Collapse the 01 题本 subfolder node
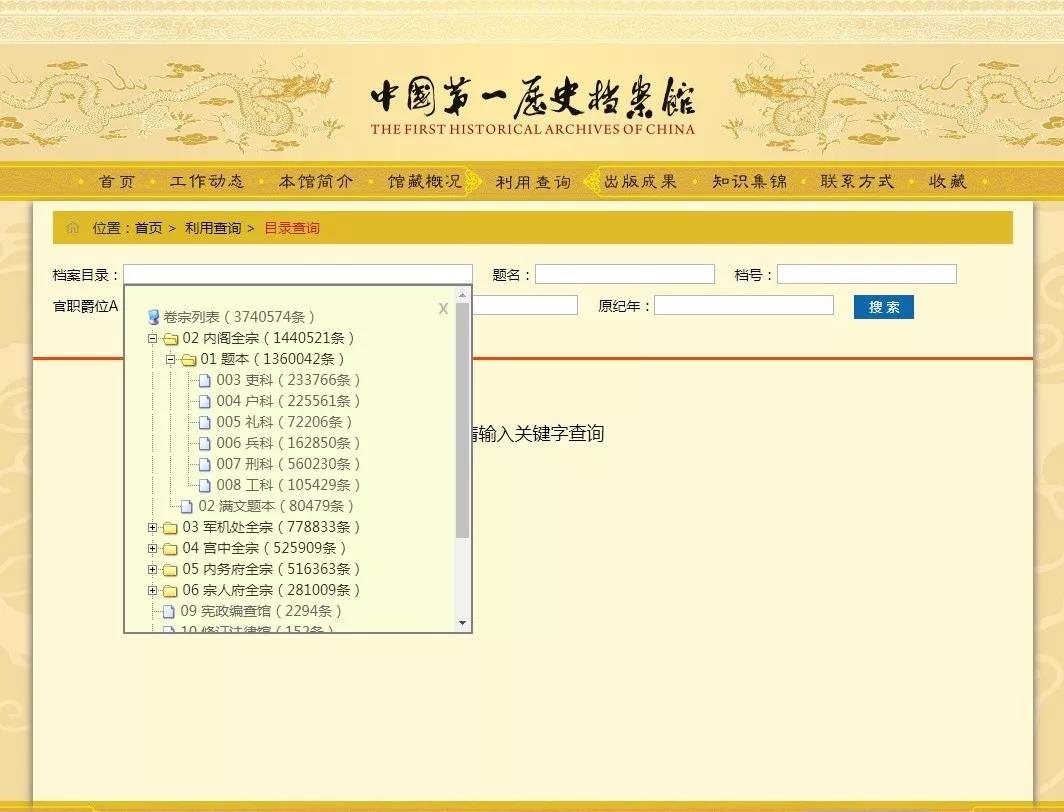 [170, 359]
